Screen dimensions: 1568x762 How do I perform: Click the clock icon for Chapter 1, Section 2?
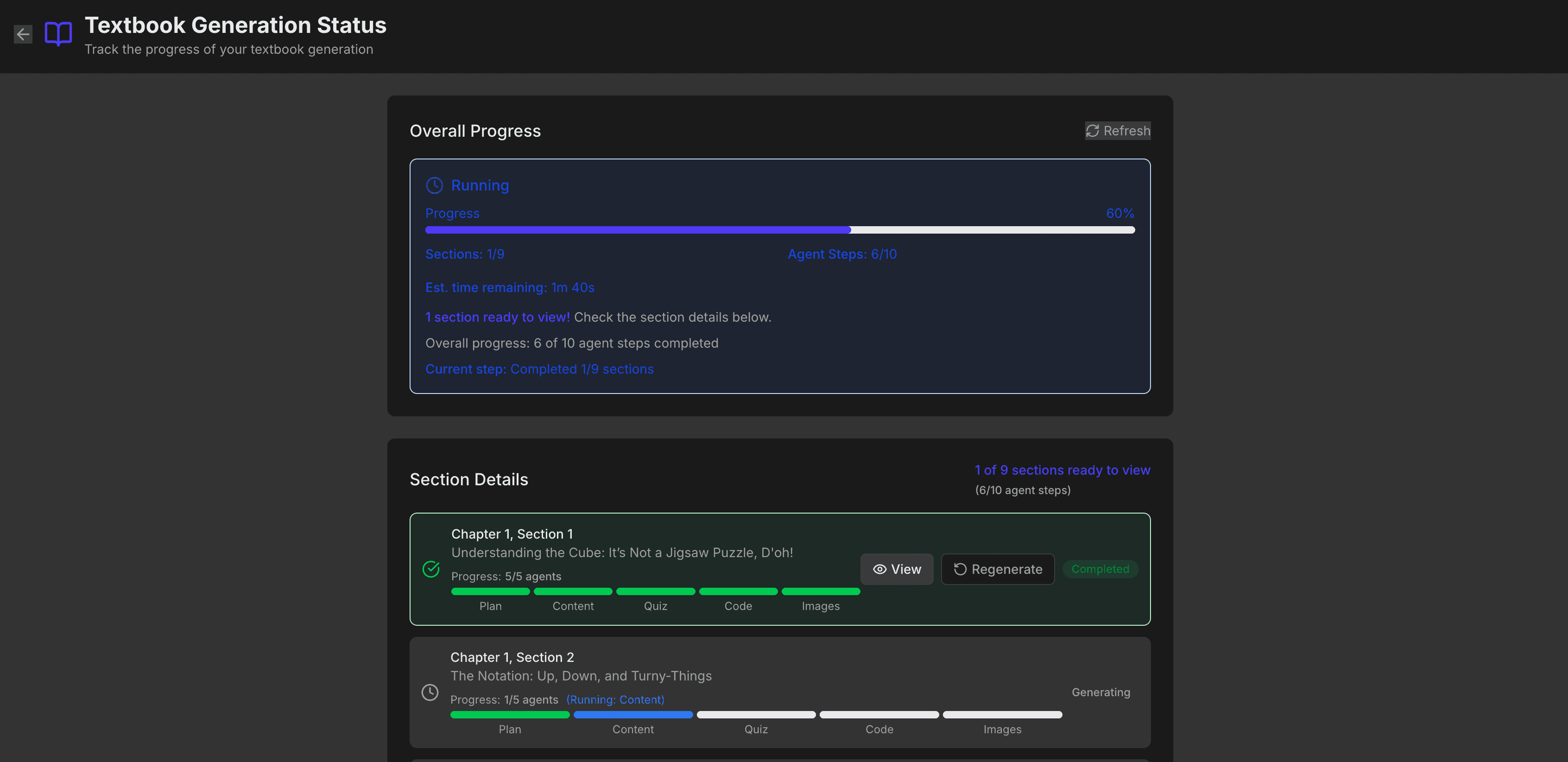(430, 692)
